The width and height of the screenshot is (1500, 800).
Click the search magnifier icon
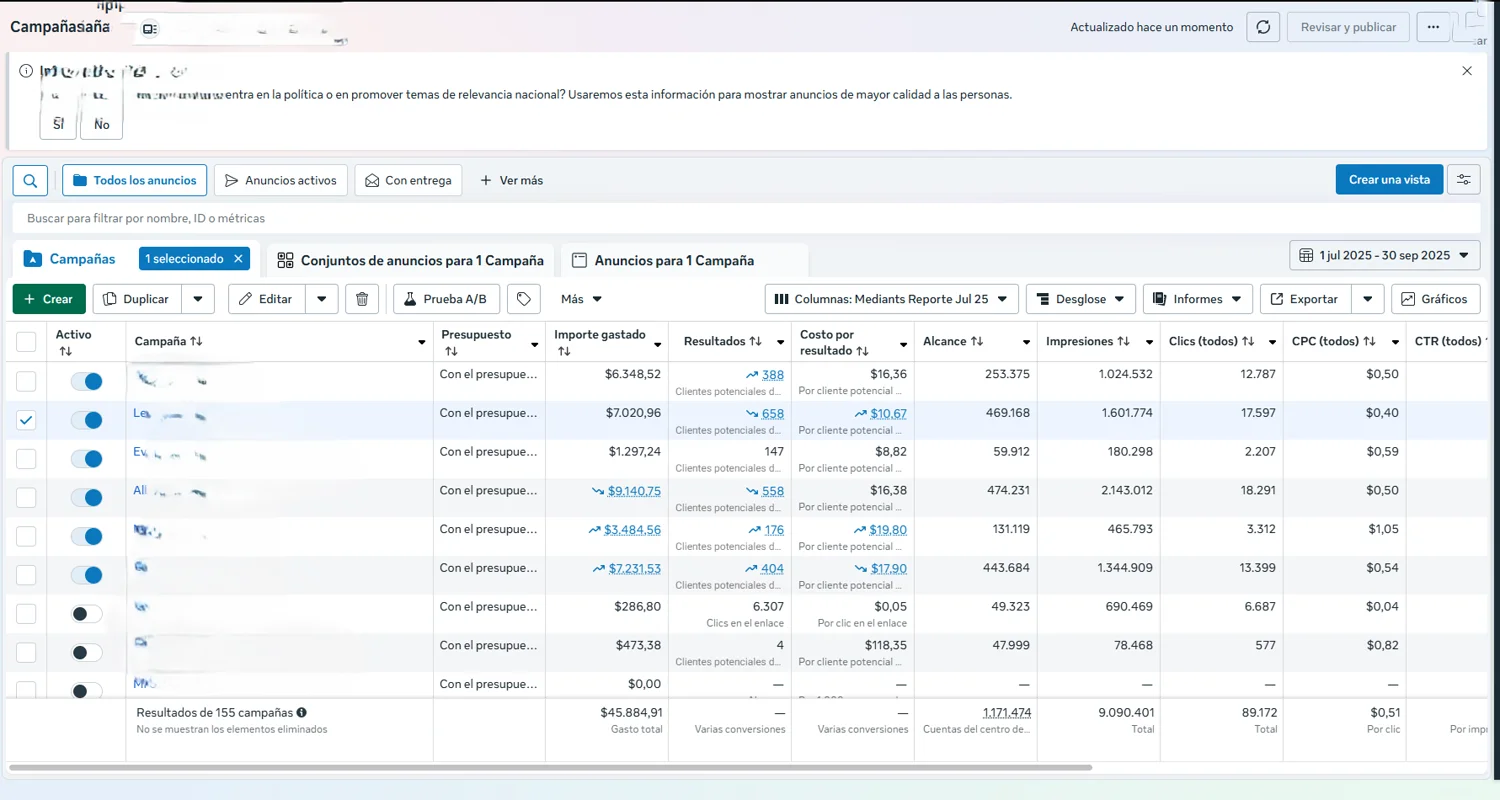[x=30, y=181]
